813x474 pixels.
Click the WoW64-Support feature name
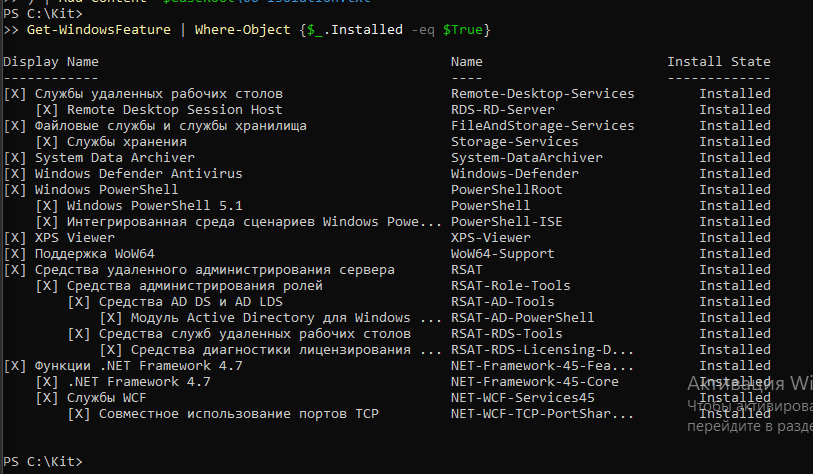502,254
